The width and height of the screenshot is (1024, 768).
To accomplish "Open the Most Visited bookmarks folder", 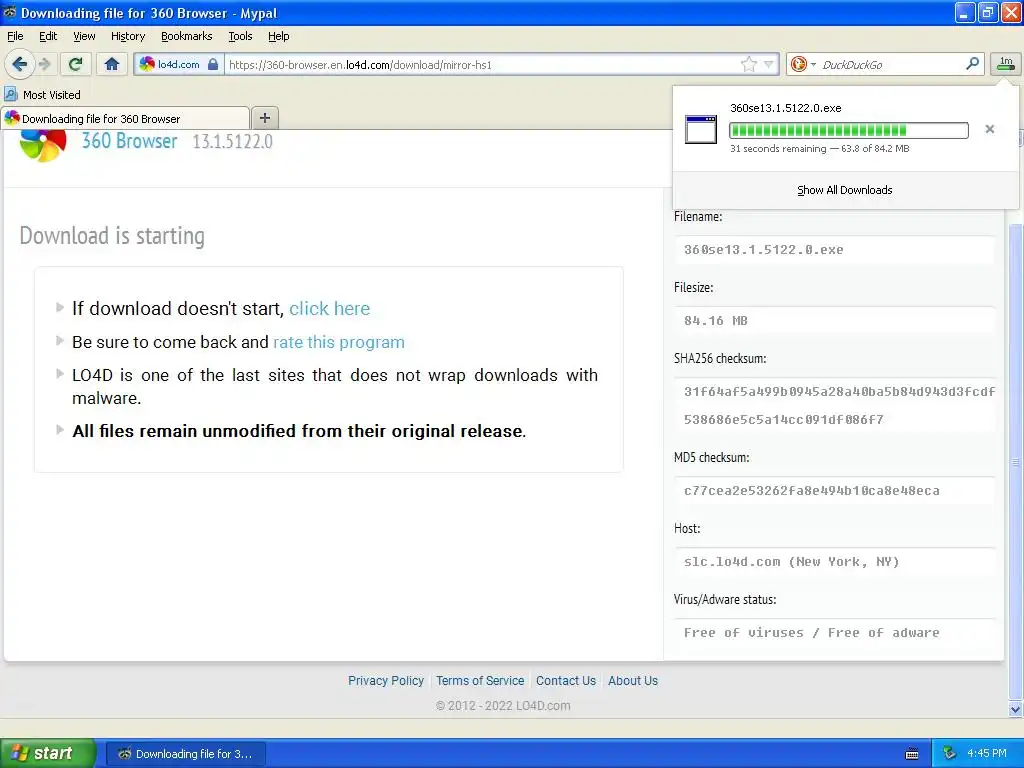I will pos(42,95).
